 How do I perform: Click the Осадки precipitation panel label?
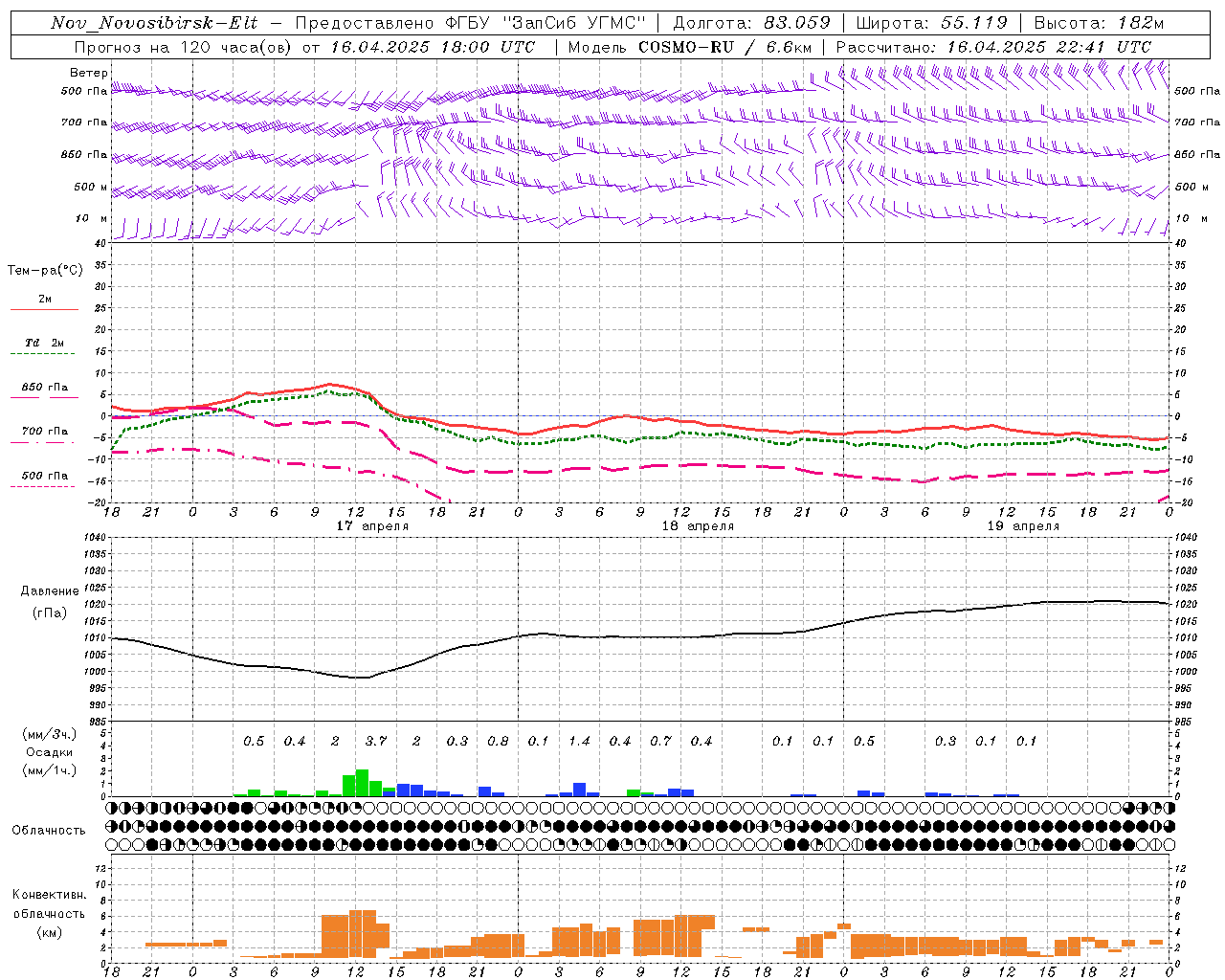tap(49, 753)
